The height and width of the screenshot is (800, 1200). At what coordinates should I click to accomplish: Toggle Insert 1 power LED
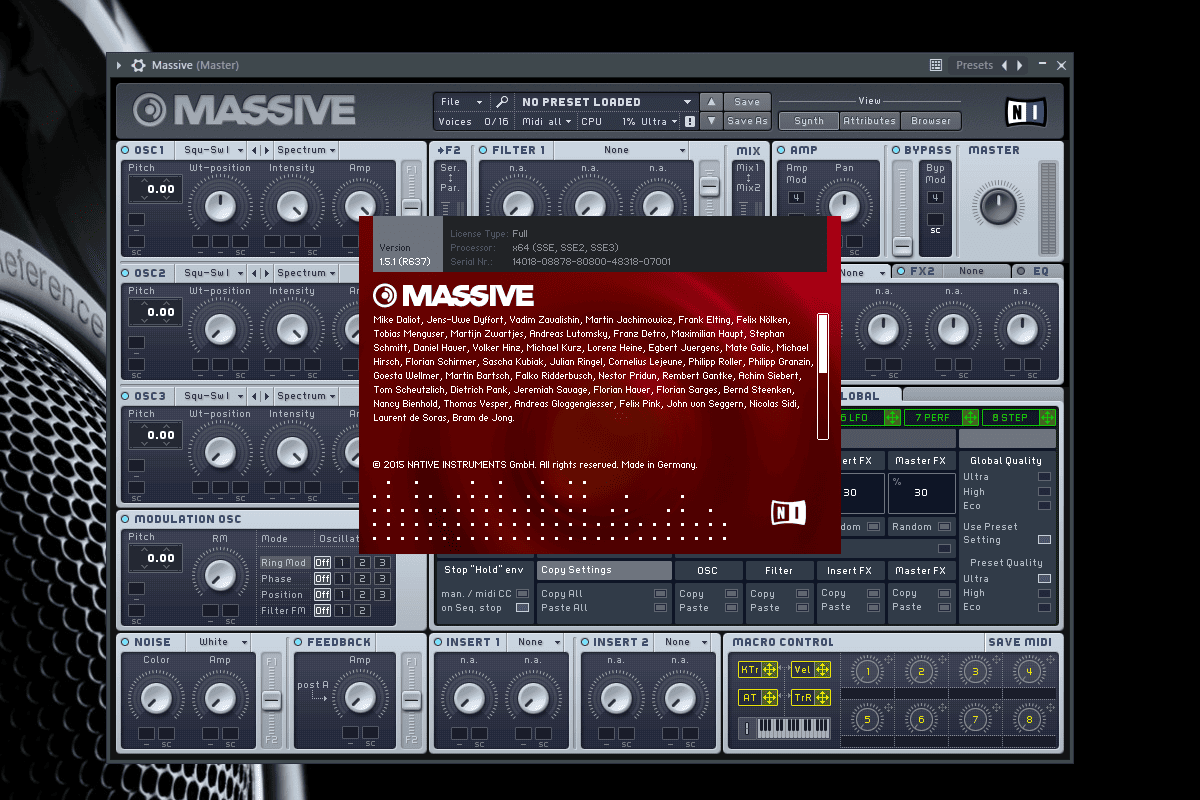pos(440,642)
